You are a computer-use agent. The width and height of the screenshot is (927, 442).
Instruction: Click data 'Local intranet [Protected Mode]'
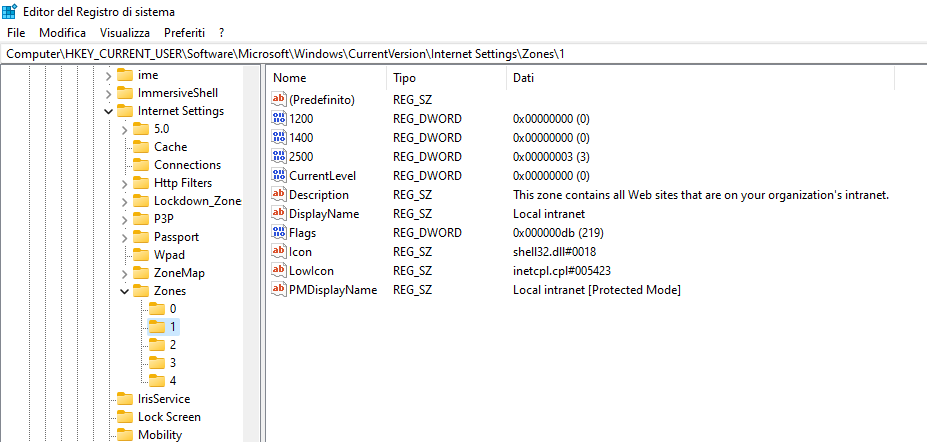tap(597, 290)
